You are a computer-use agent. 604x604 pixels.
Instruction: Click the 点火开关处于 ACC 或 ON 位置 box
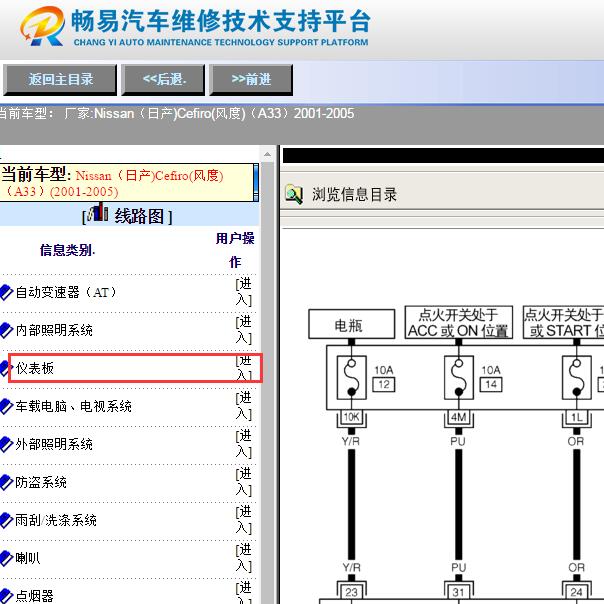click(458, 322)
